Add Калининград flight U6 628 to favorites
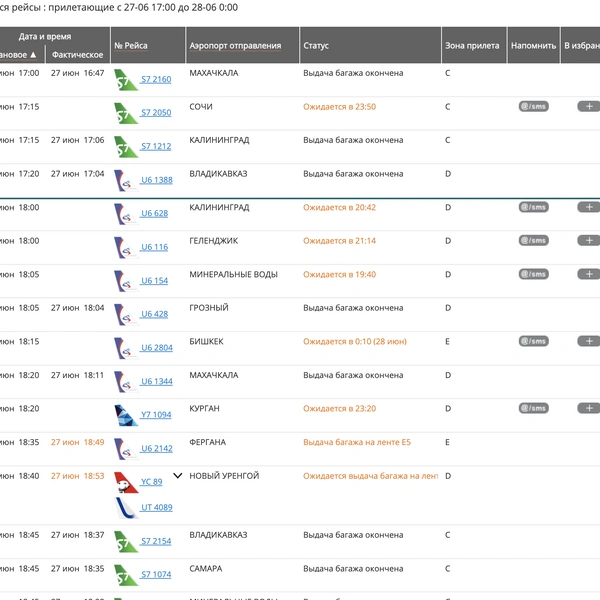 [x=589, y=207]
